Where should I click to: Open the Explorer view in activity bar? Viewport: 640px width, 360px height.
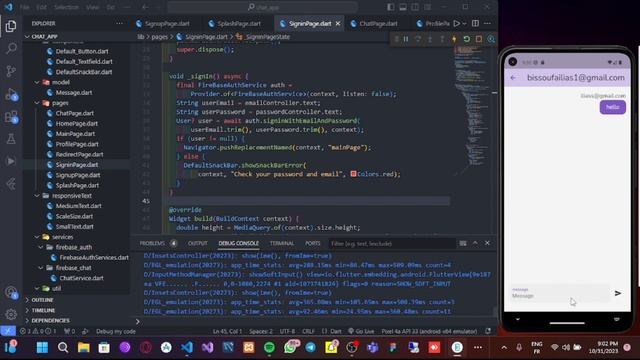(11, 27)
